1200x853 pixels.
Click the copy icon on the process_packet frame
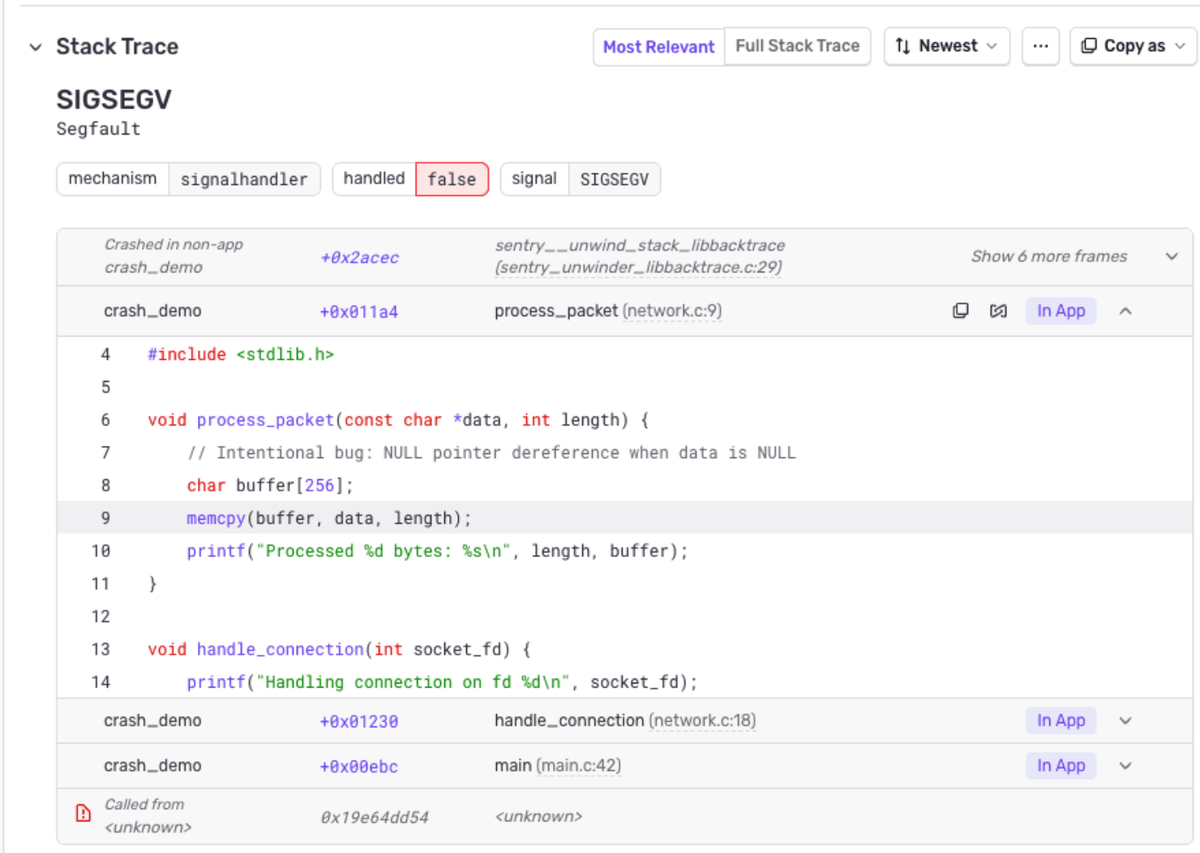[961, 311]
